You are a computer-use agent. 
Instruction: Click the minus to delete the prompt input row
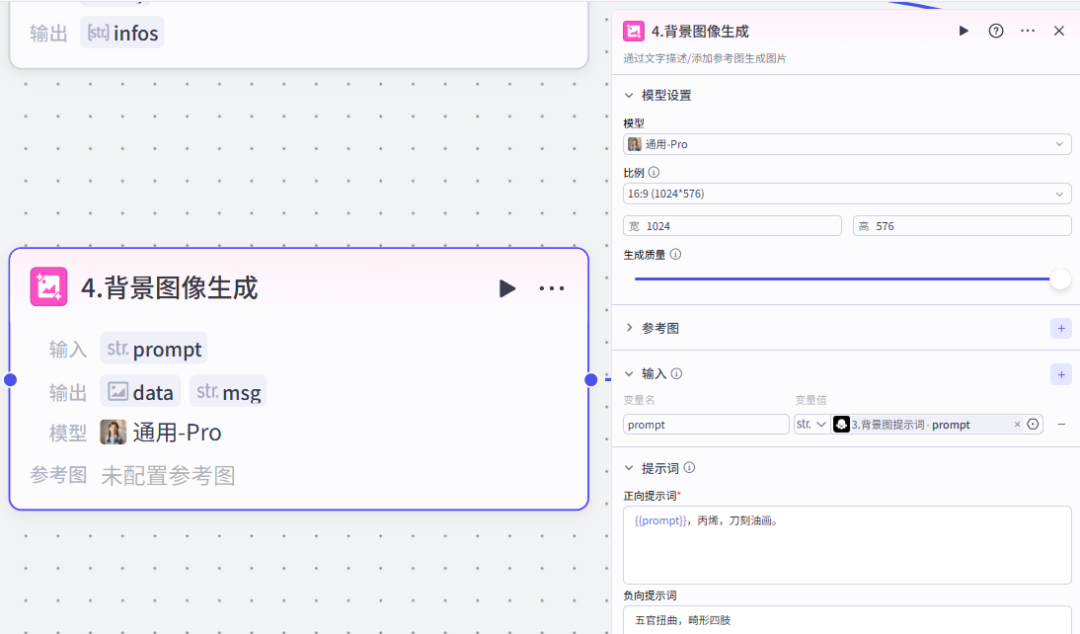click(1062, 424)
